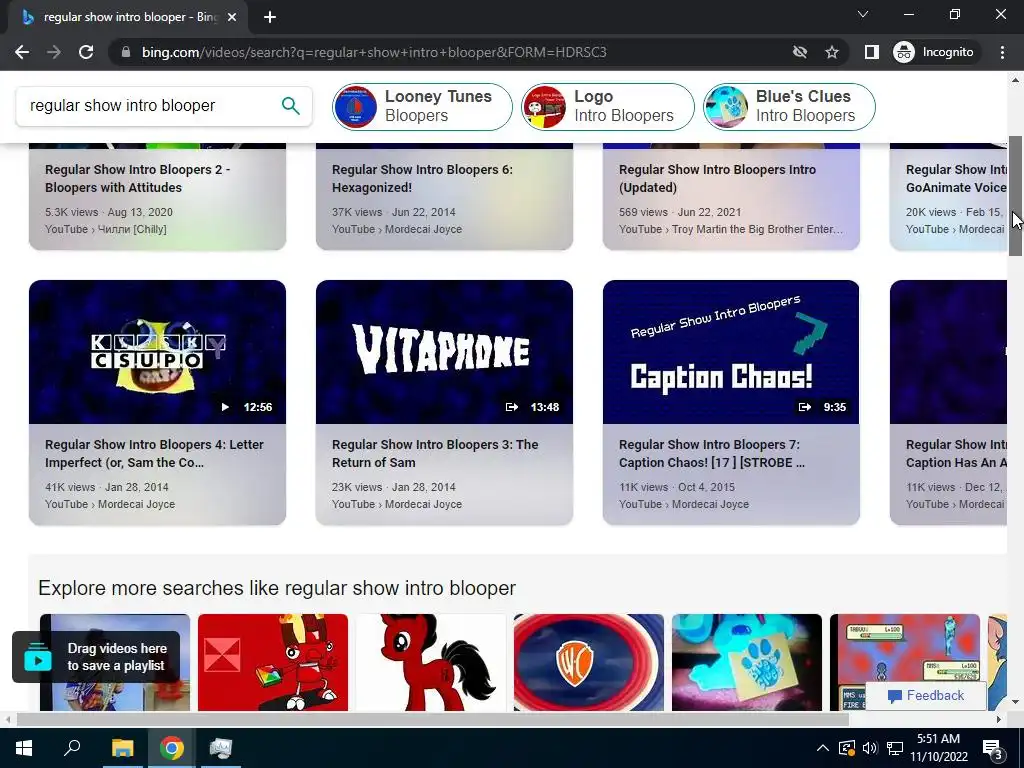The height and width of the screenshot is (768, 1024).
Task: Click the green search magnifier icon
Action: [291, 105]
